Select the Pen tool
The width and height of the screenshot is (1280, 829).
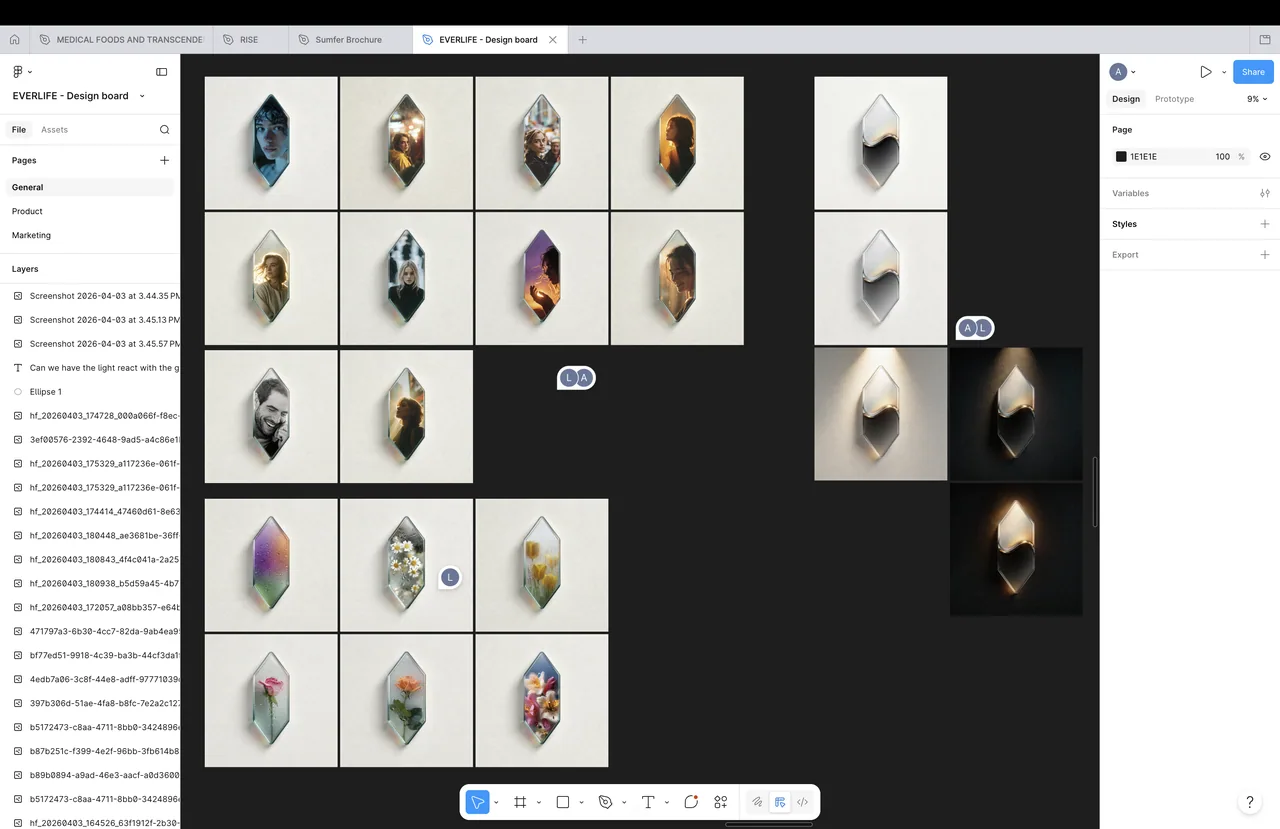click(605, 802)
